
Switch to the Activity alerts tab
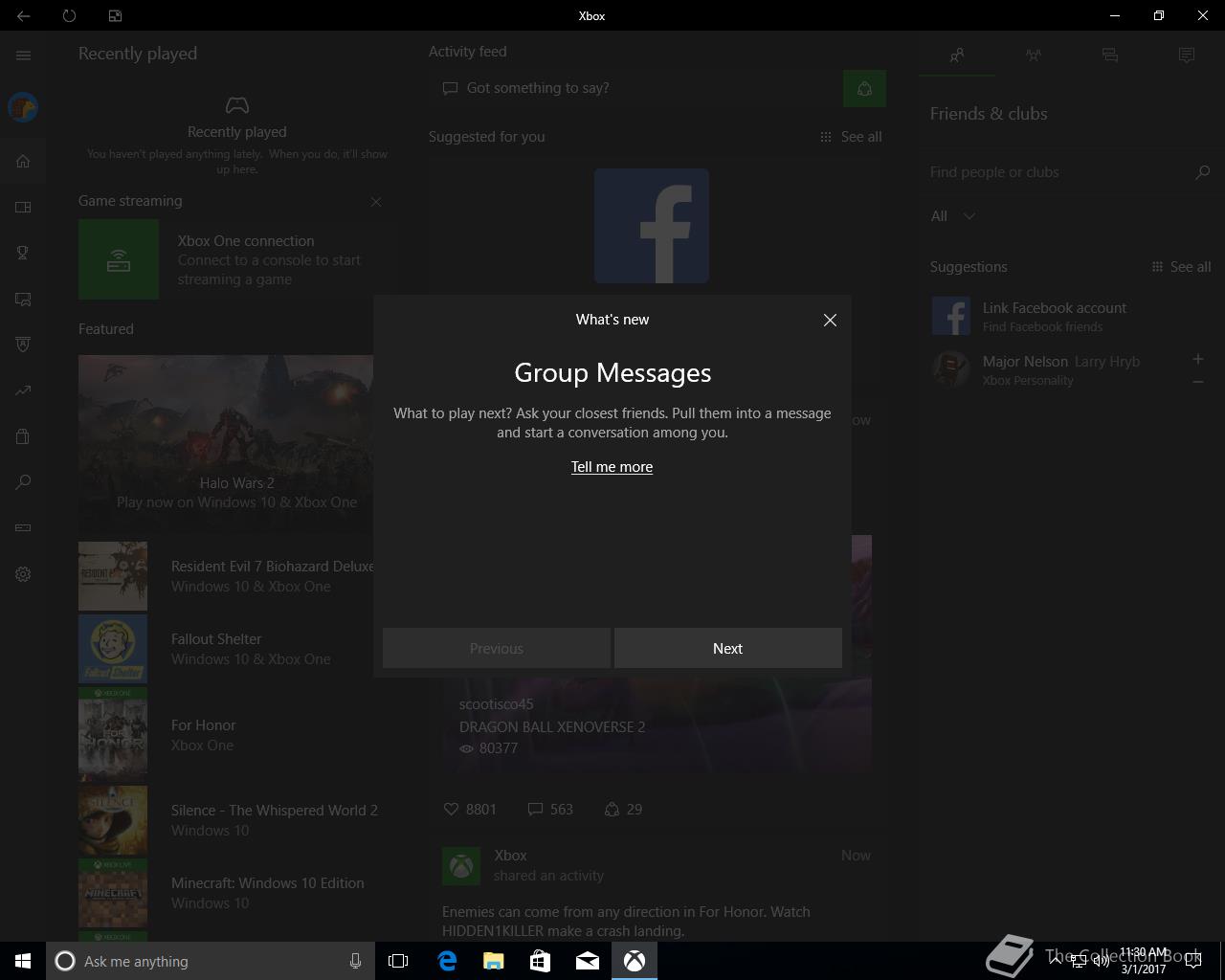(1187, 56)
